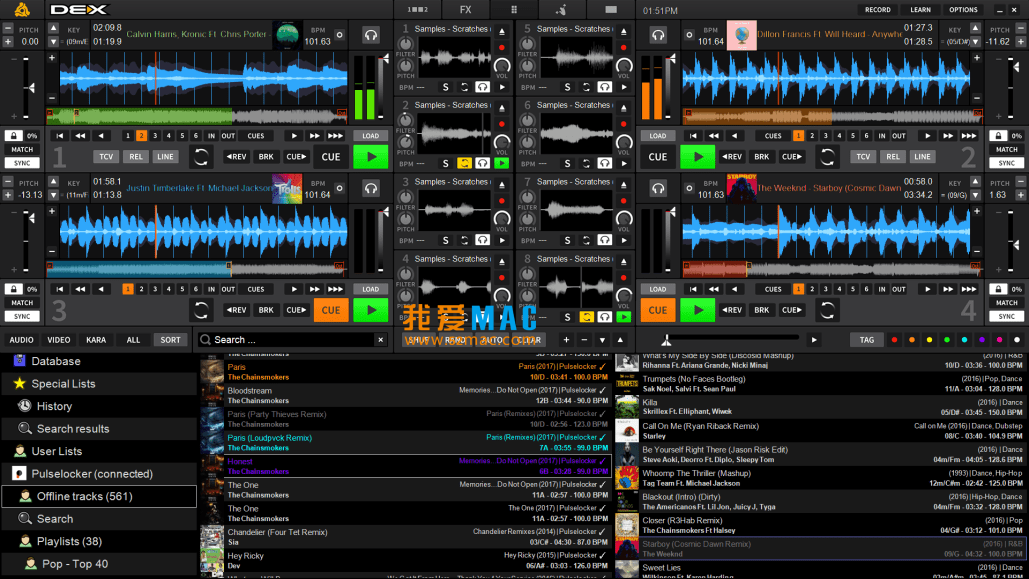1029x579 pixels.
Task: Hit green play on deck 3
Action: click(x=371, y=310)
